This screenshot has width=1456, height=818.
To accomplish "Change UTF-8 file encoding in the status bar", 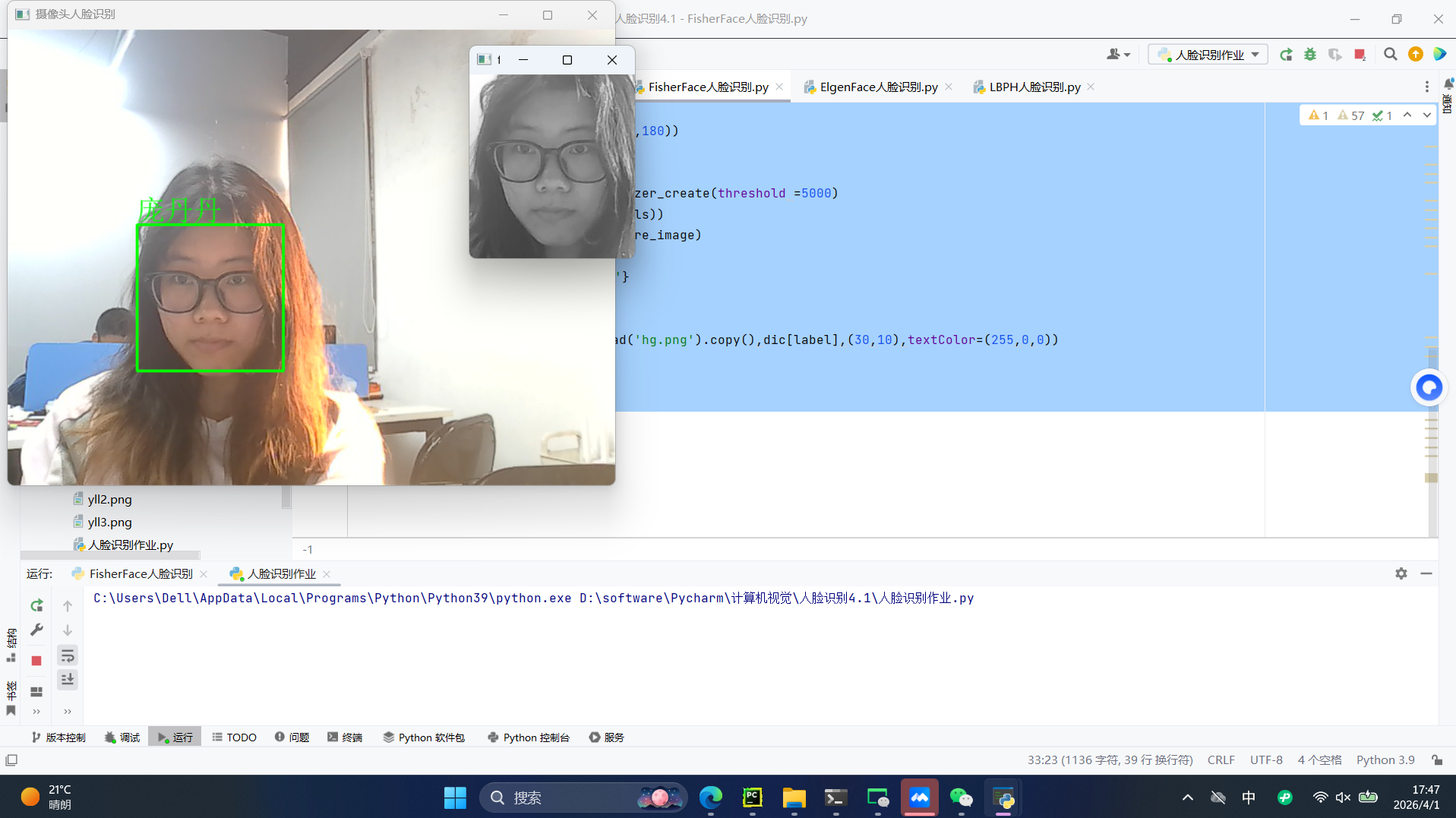I will click(x=1266, y=760).
